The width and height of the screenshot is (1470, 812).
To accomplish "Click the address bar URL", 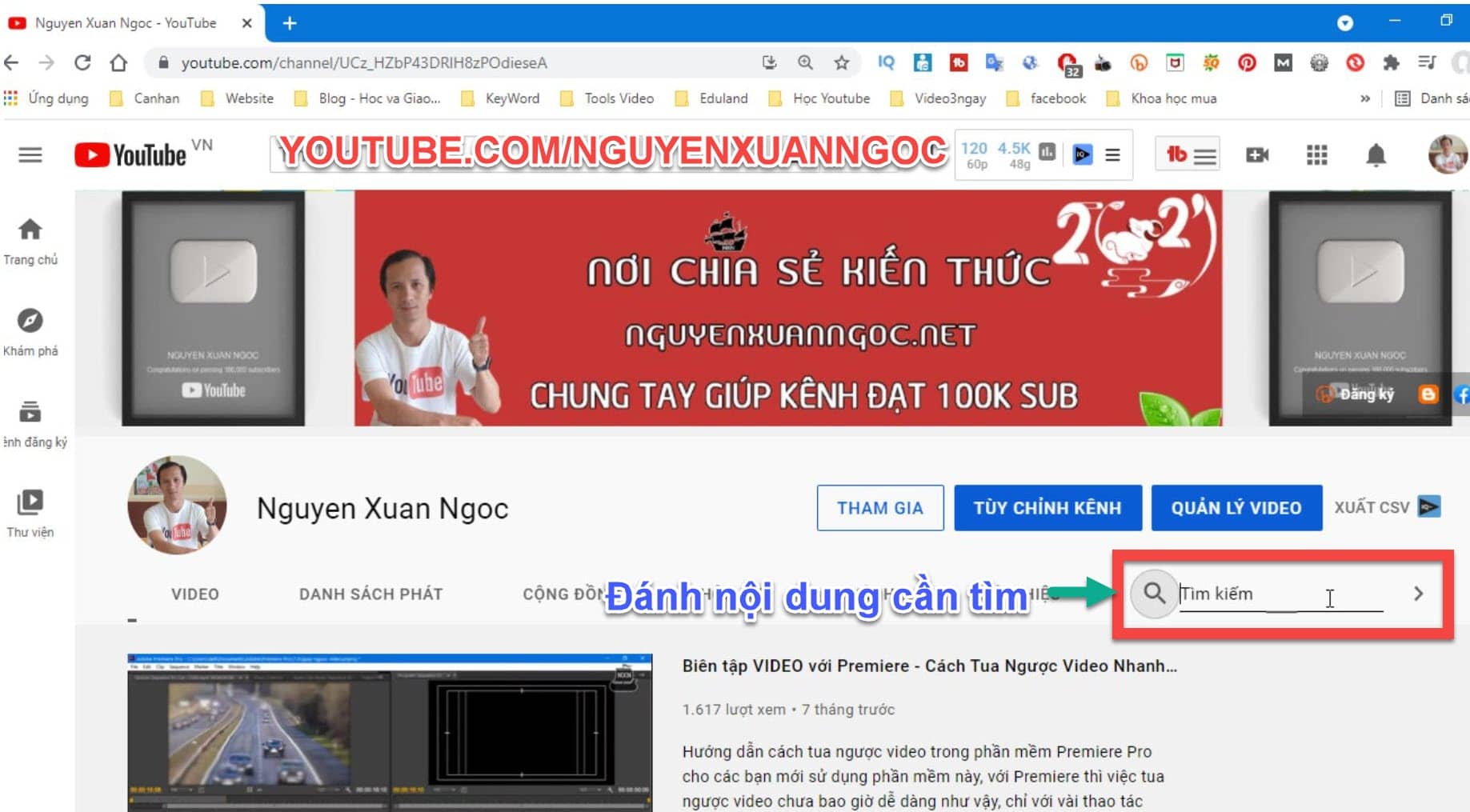I will point(364,62).
